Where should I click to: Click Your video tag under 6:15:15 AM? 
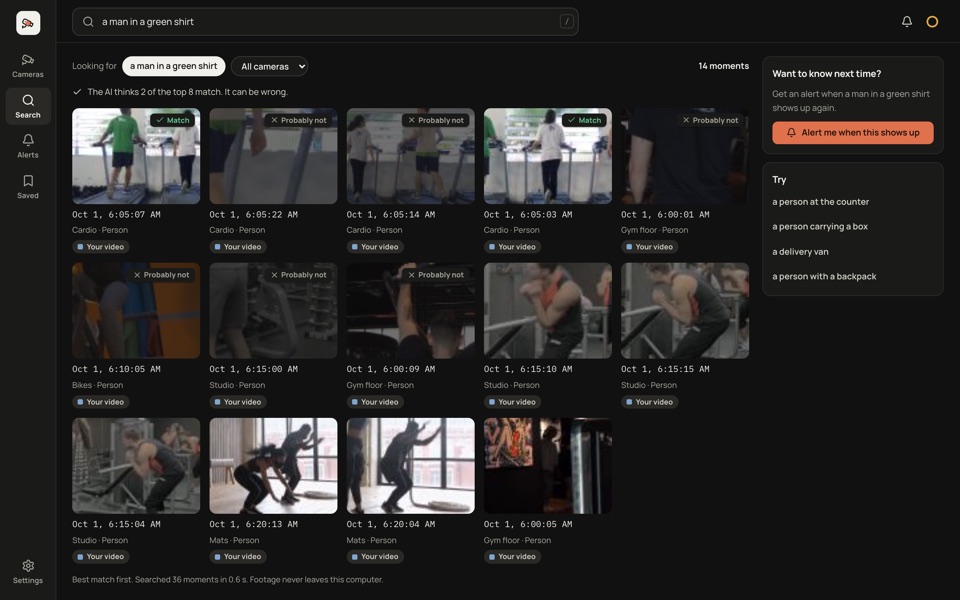649,402
